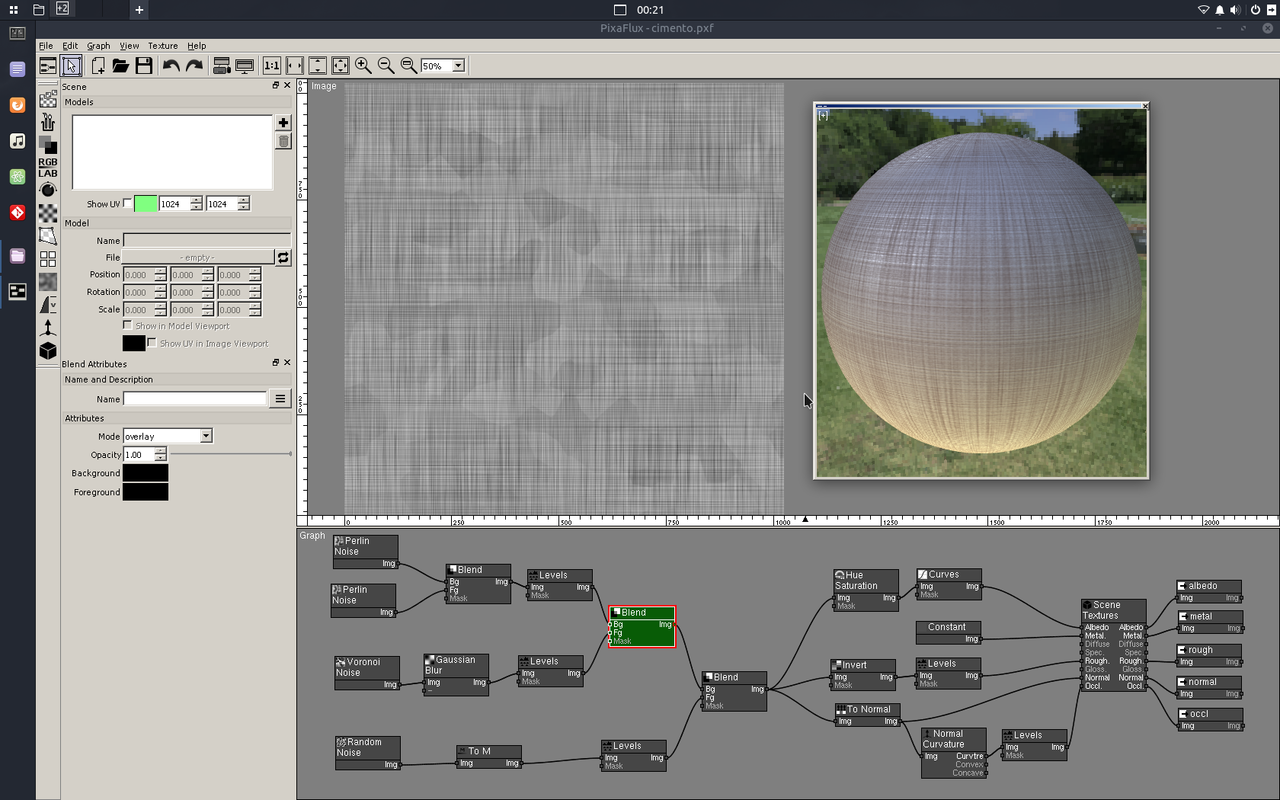Click the Blend Attributes Name input field

[195, 399]
